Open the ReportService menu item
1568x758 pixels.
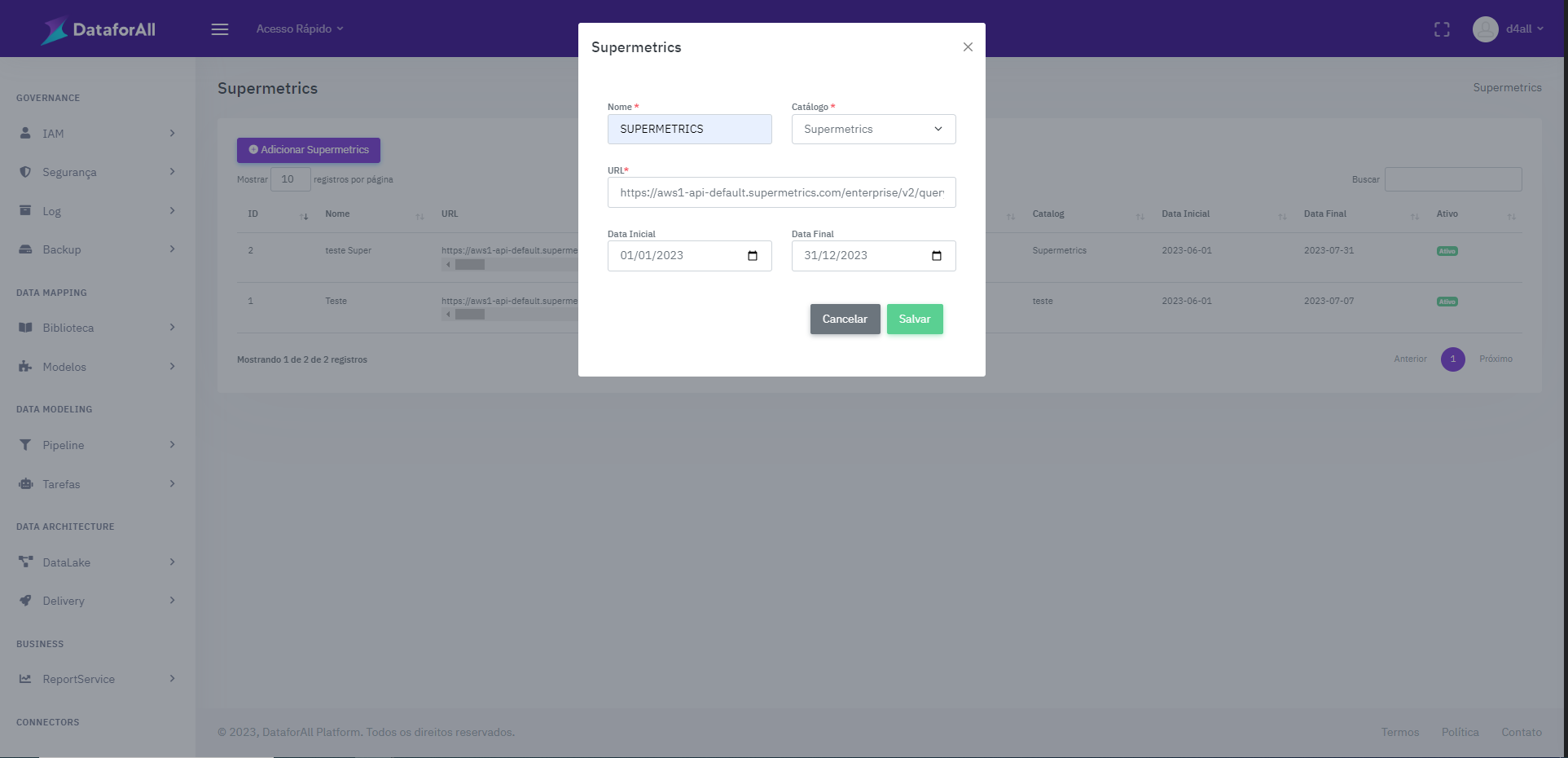(x=78, y=679)
